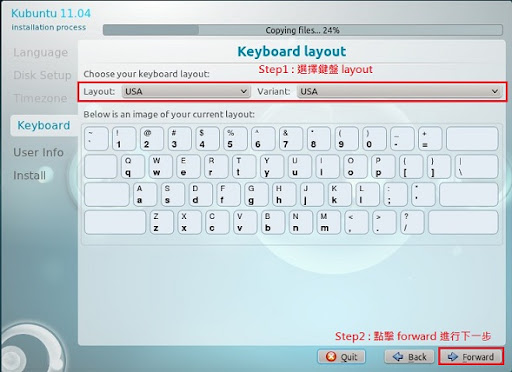Click the W key in layout preview
The image size is (512, 372).
pos(160,166)
